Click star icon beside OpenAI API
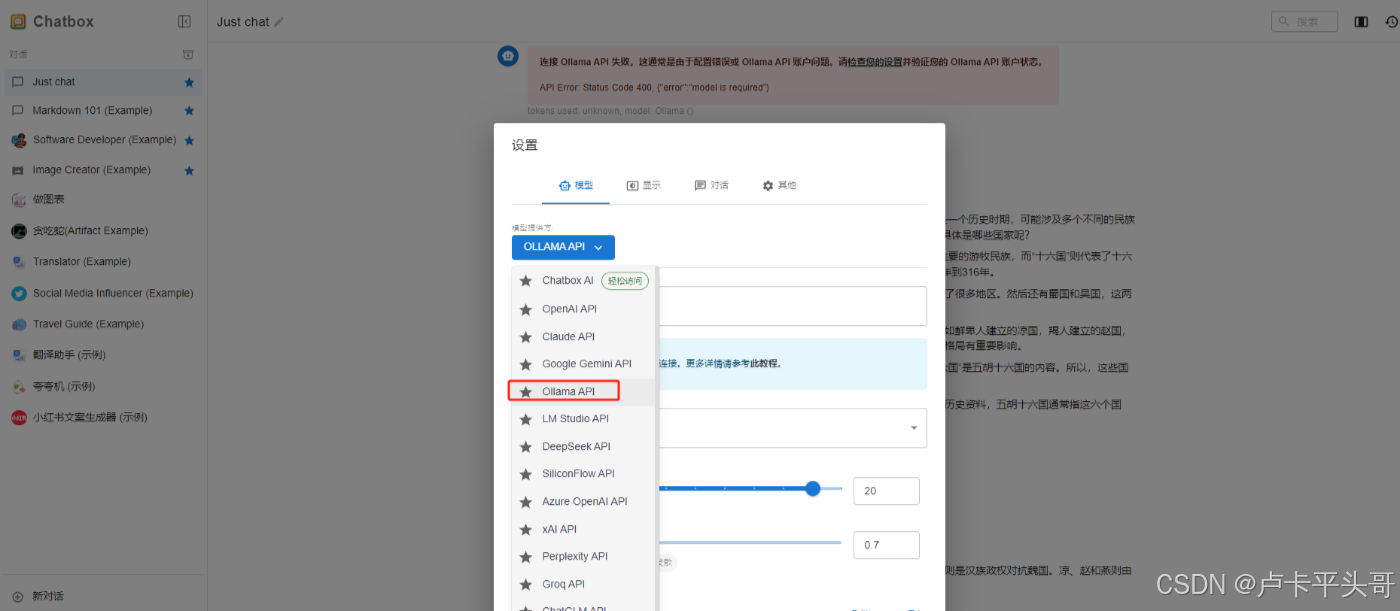The image size is (1400, 611). (x=526, y=309)
